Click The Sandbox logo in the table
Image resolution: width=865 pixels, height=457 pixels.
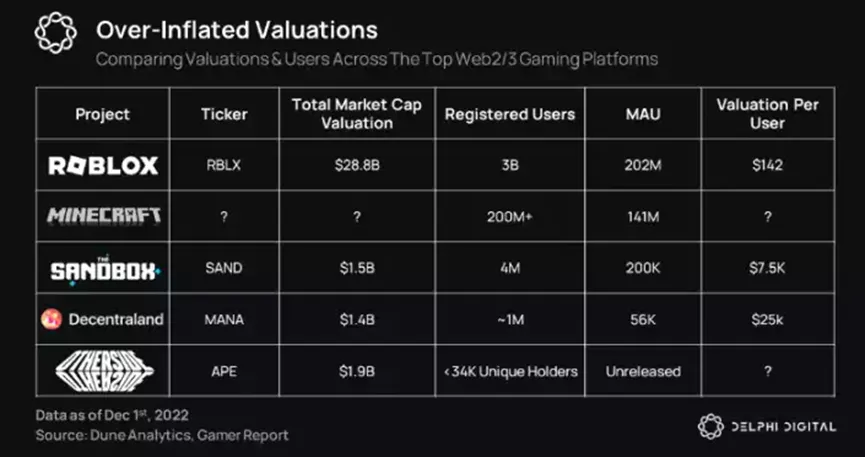pos(105,268)
